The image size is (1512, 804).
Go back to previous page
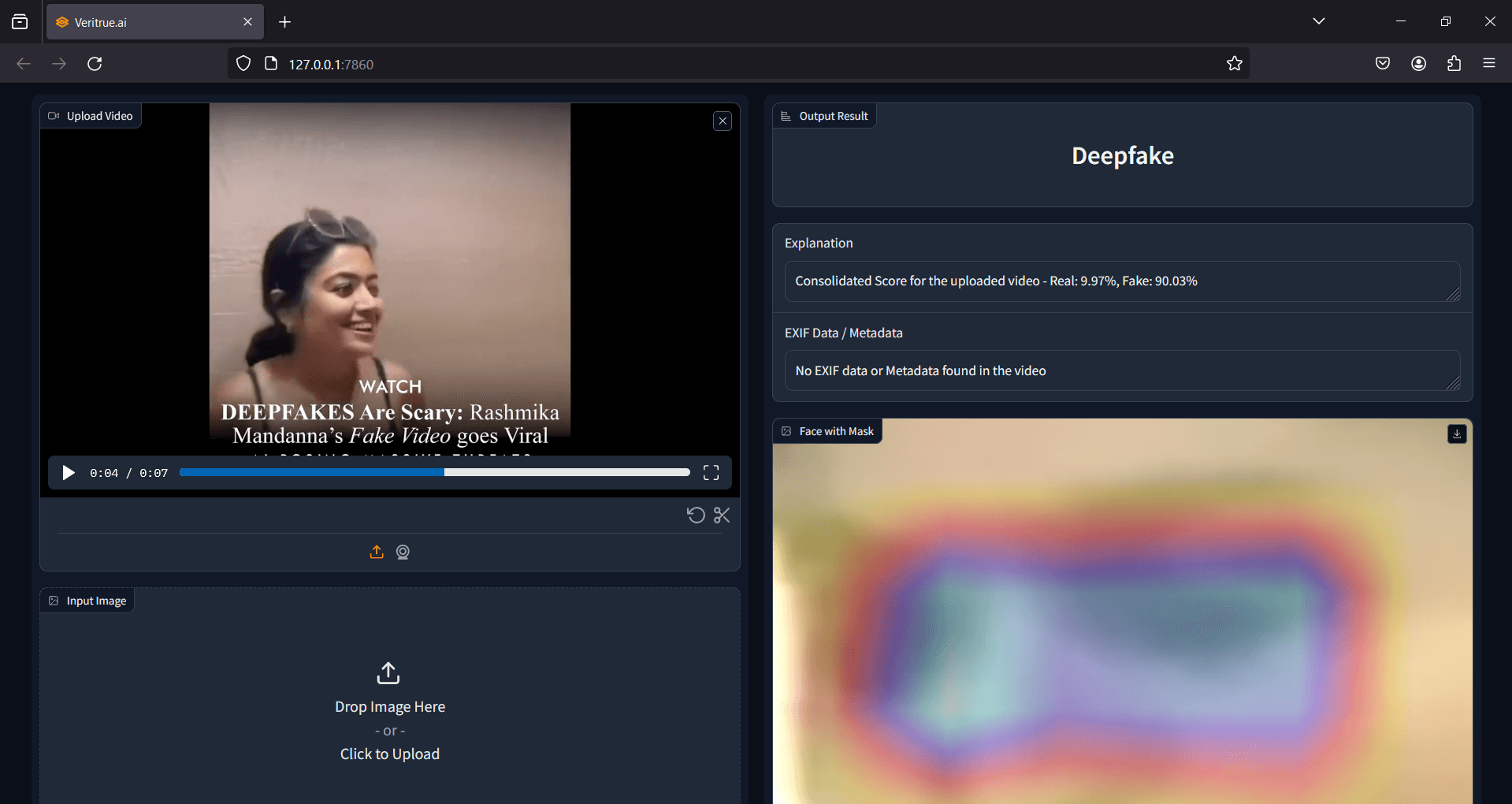click(x=24, y=64)
